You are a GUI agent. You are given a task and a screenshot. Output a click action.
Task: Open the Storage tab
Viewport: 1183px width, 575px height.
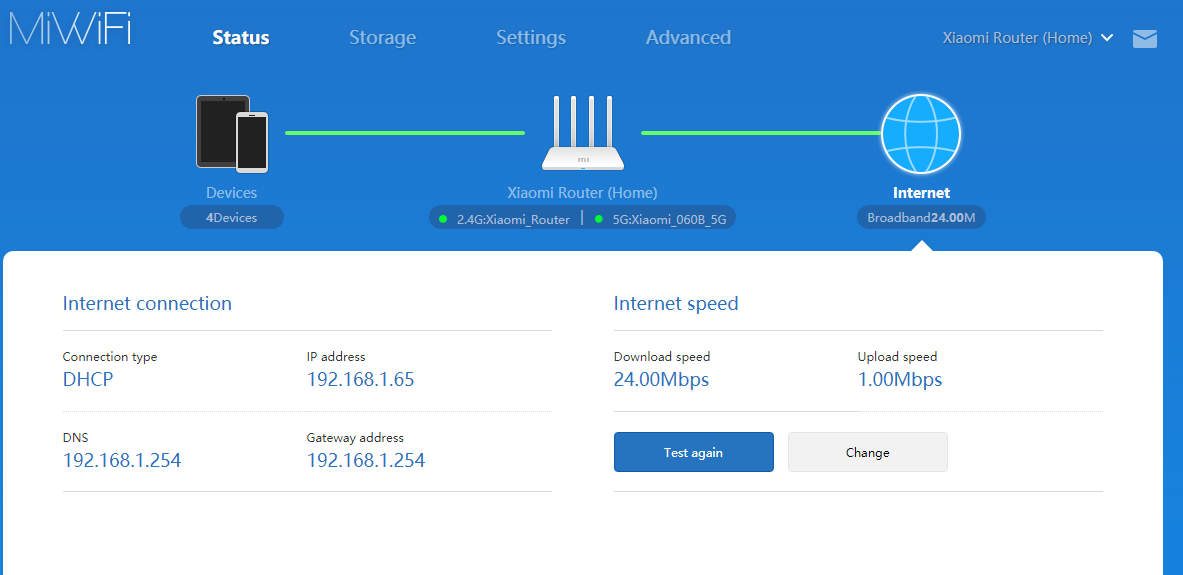[382, 38]
